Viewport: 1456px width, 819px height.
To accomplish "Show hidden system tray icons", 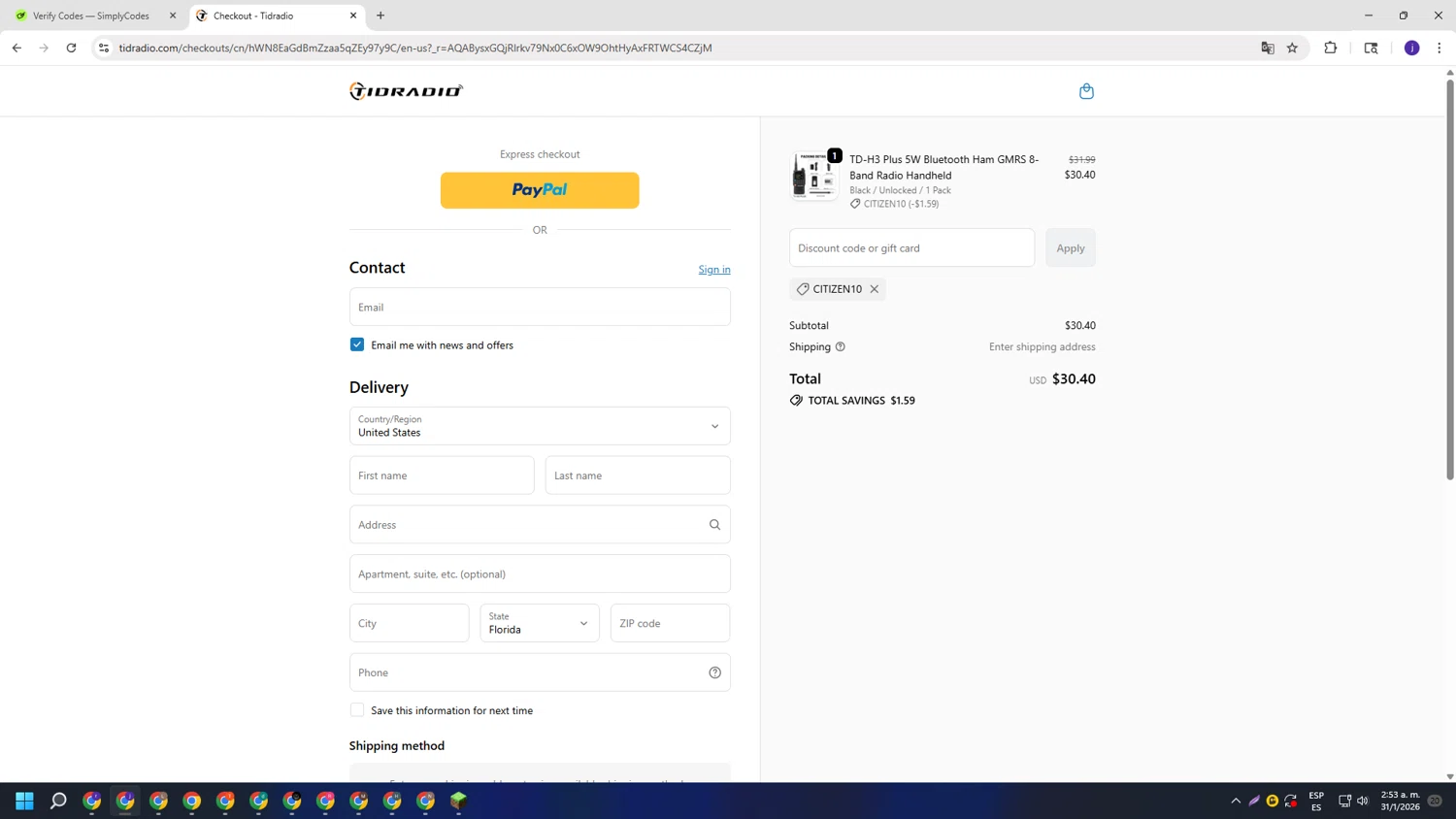I will point(1236,801).
